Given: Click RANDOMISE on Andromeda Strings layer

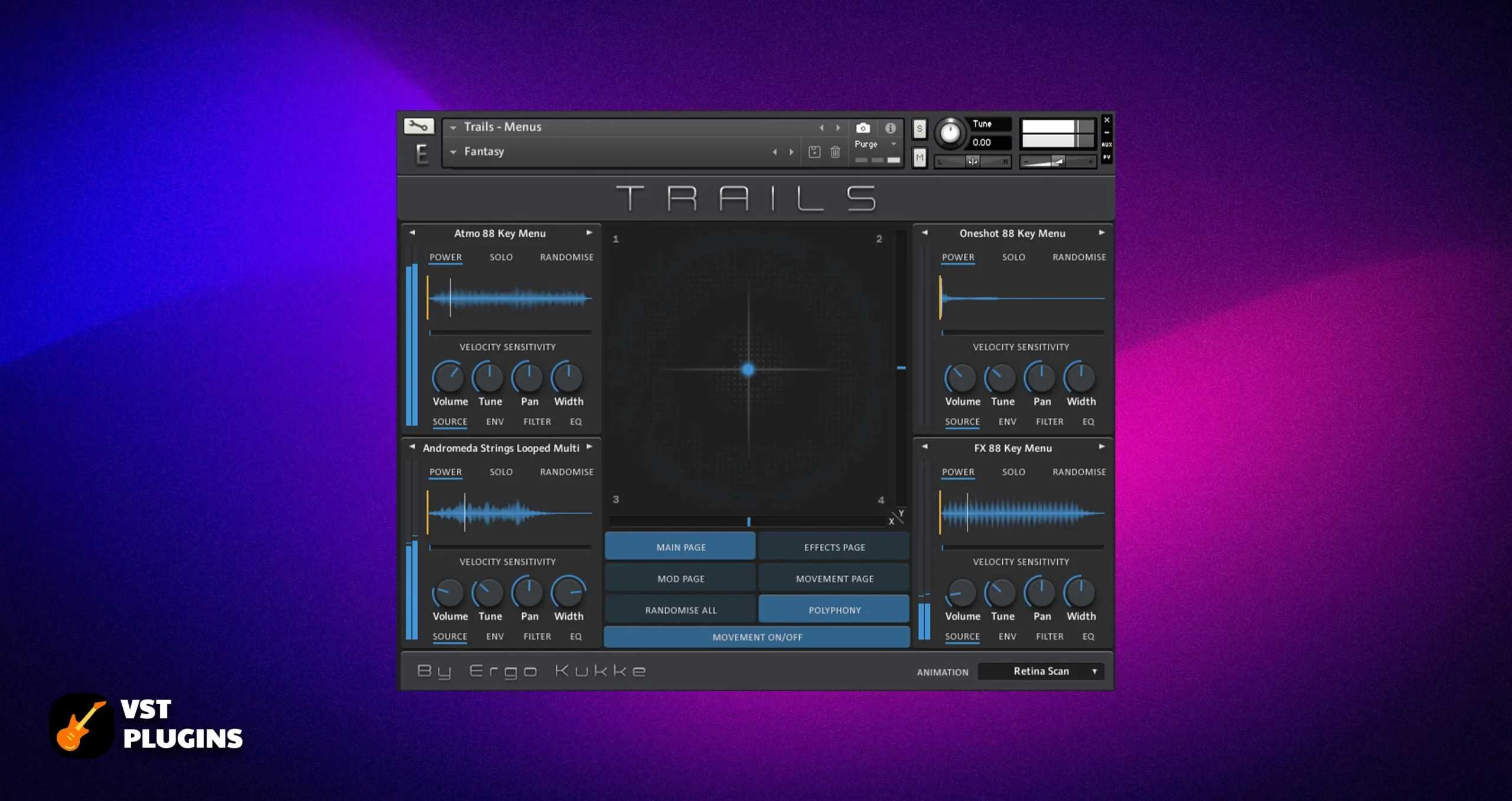Looking at the screenshot, I should pos(566,472).
